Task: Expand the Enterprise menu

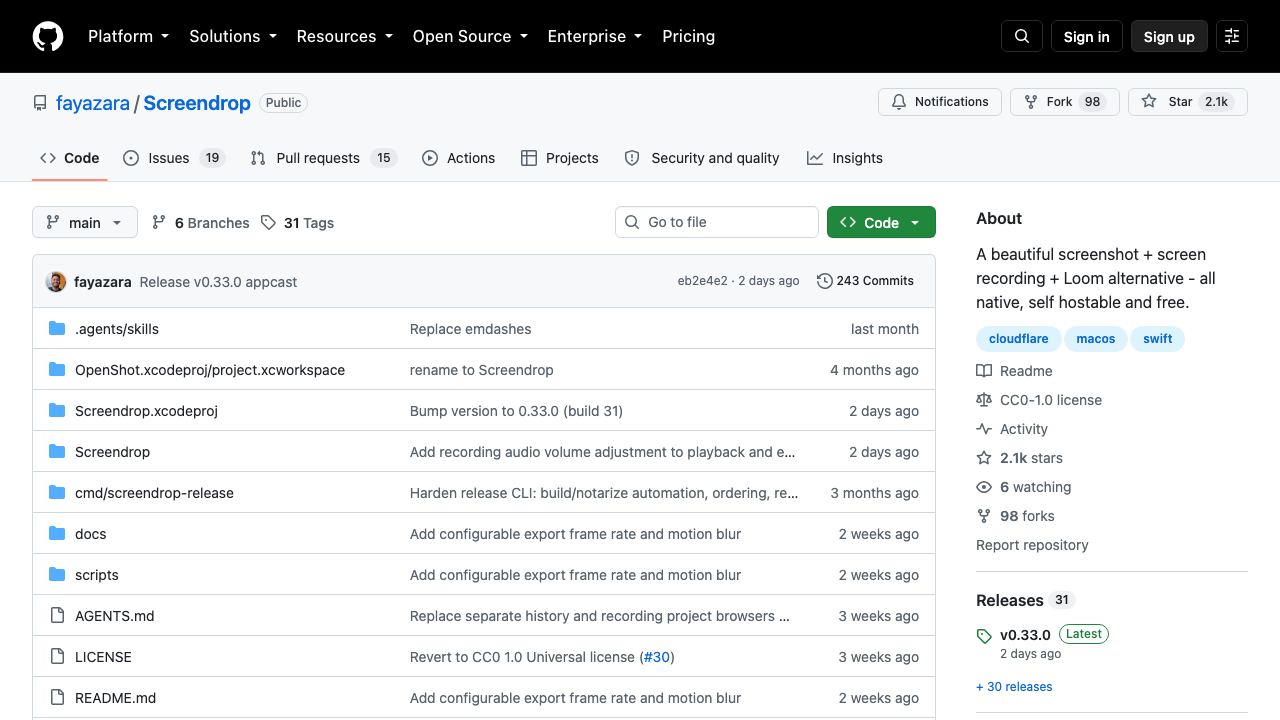Action: 594,36
